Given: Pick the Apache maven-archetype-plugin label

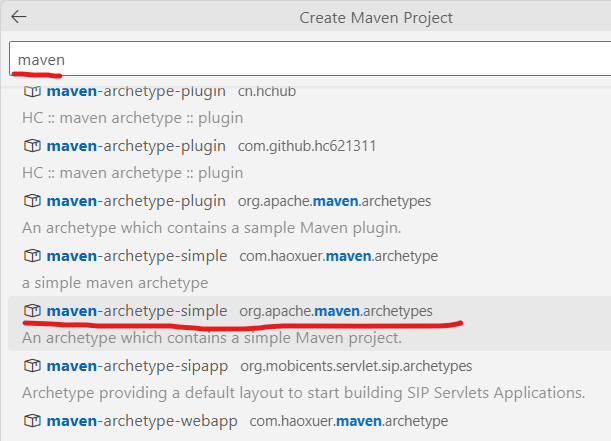Looking at the screenshot, I should click(x=136, y=201).
